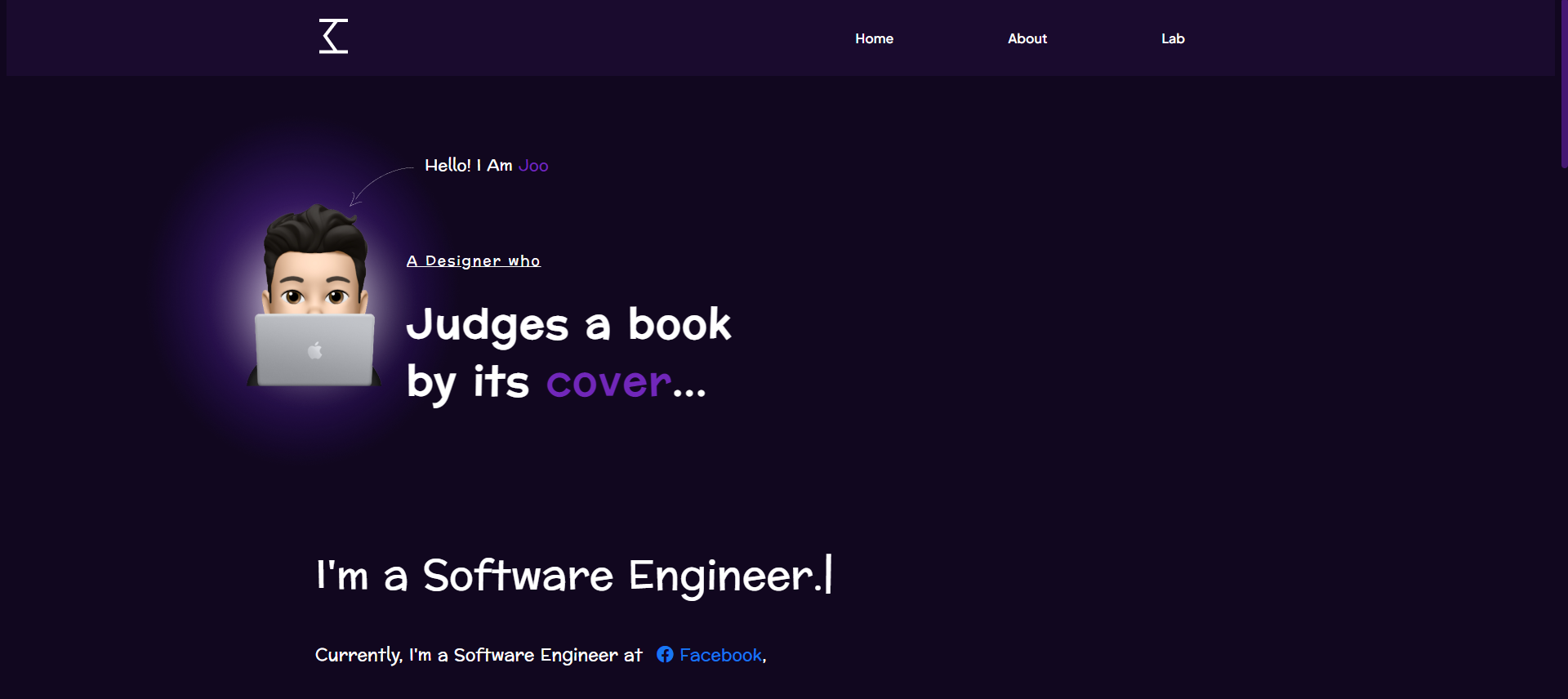Viewport: 1568px width, 699px height.
Task: Click the 'Hello! I Am' greeting text
Action: [469, 166]
